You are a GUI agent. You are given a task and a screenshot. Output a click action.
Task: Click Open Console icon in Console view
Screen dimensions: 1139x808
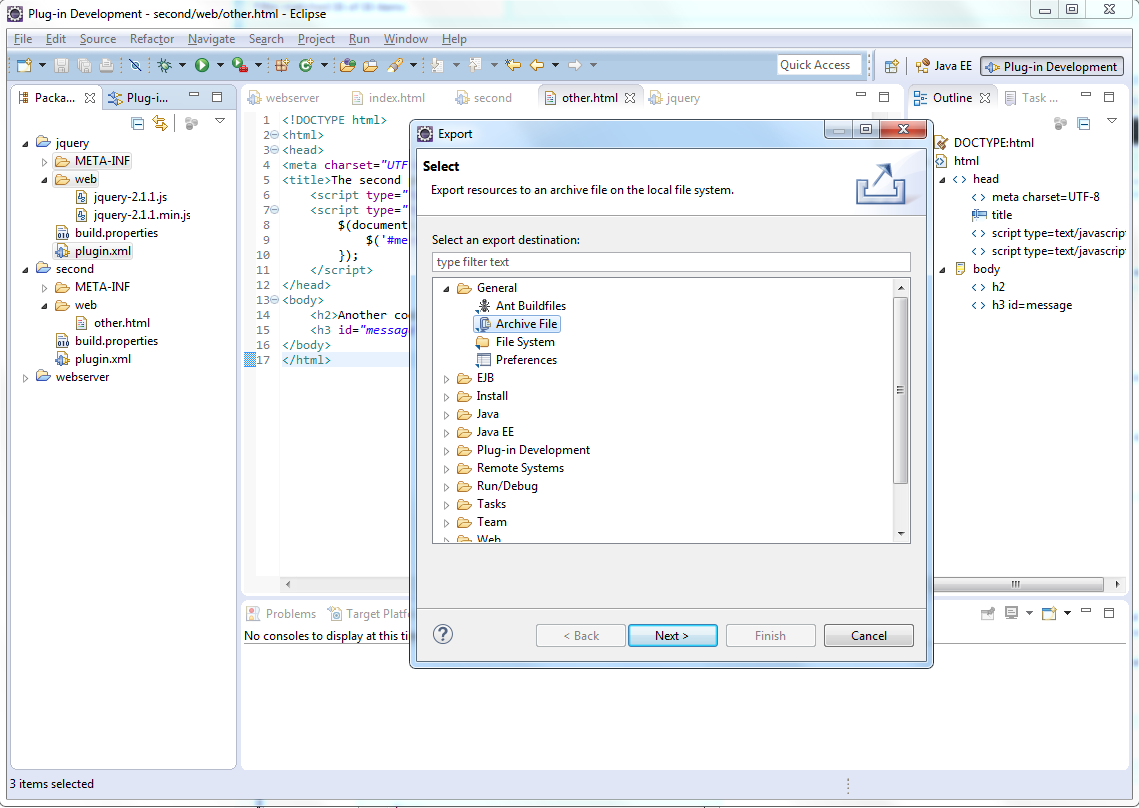[1048, 614]
